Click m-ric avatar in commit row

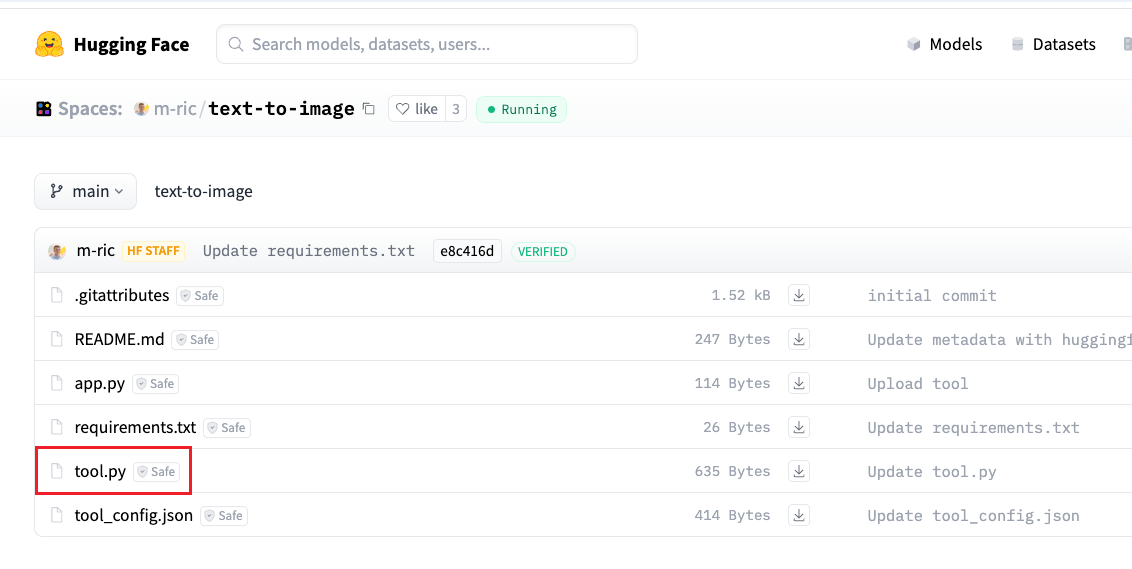click(x=57, y=251)
